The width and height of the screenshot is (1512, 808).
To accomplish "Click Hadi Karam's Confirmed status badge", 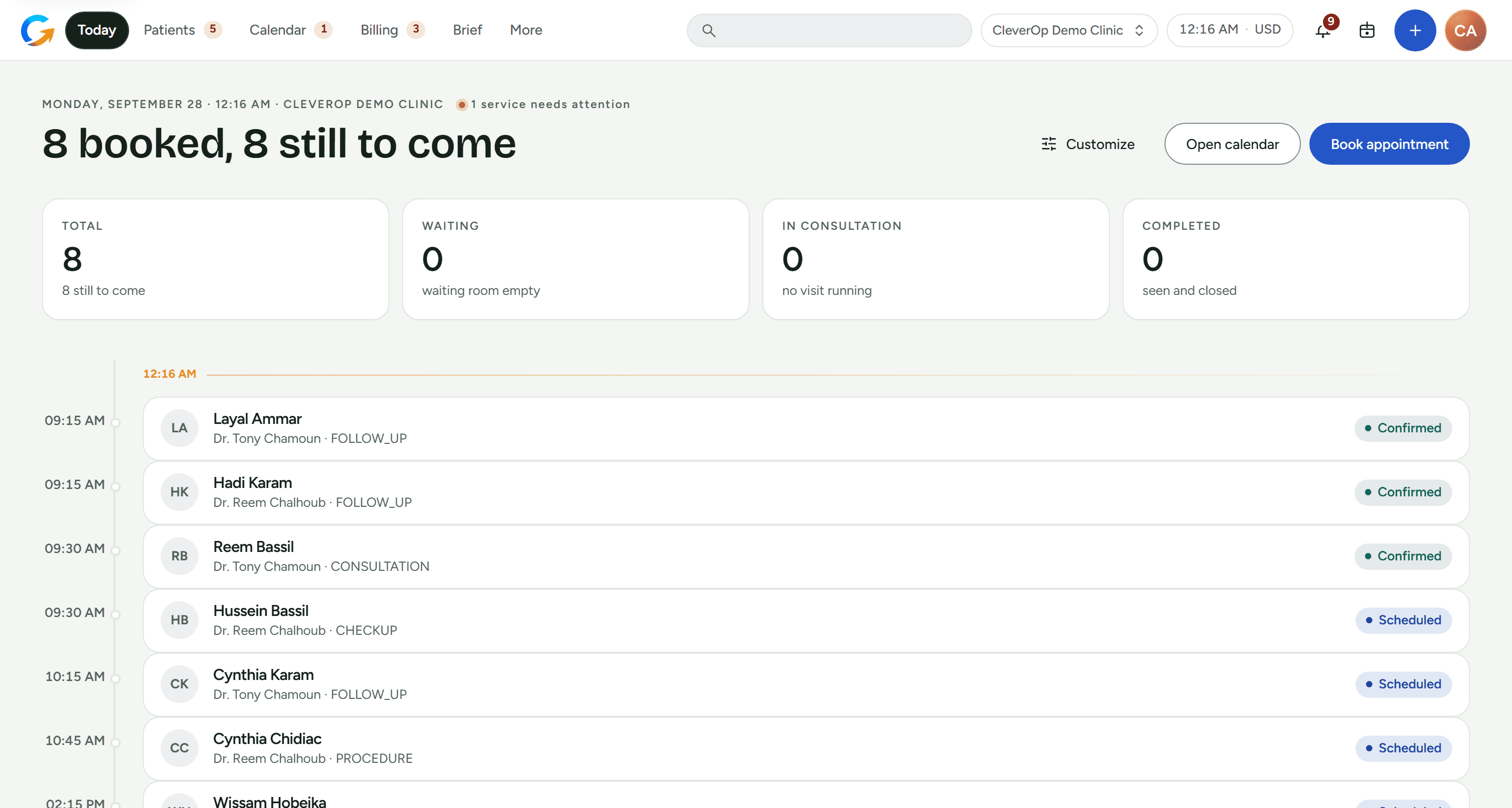I will point(1402,492).
